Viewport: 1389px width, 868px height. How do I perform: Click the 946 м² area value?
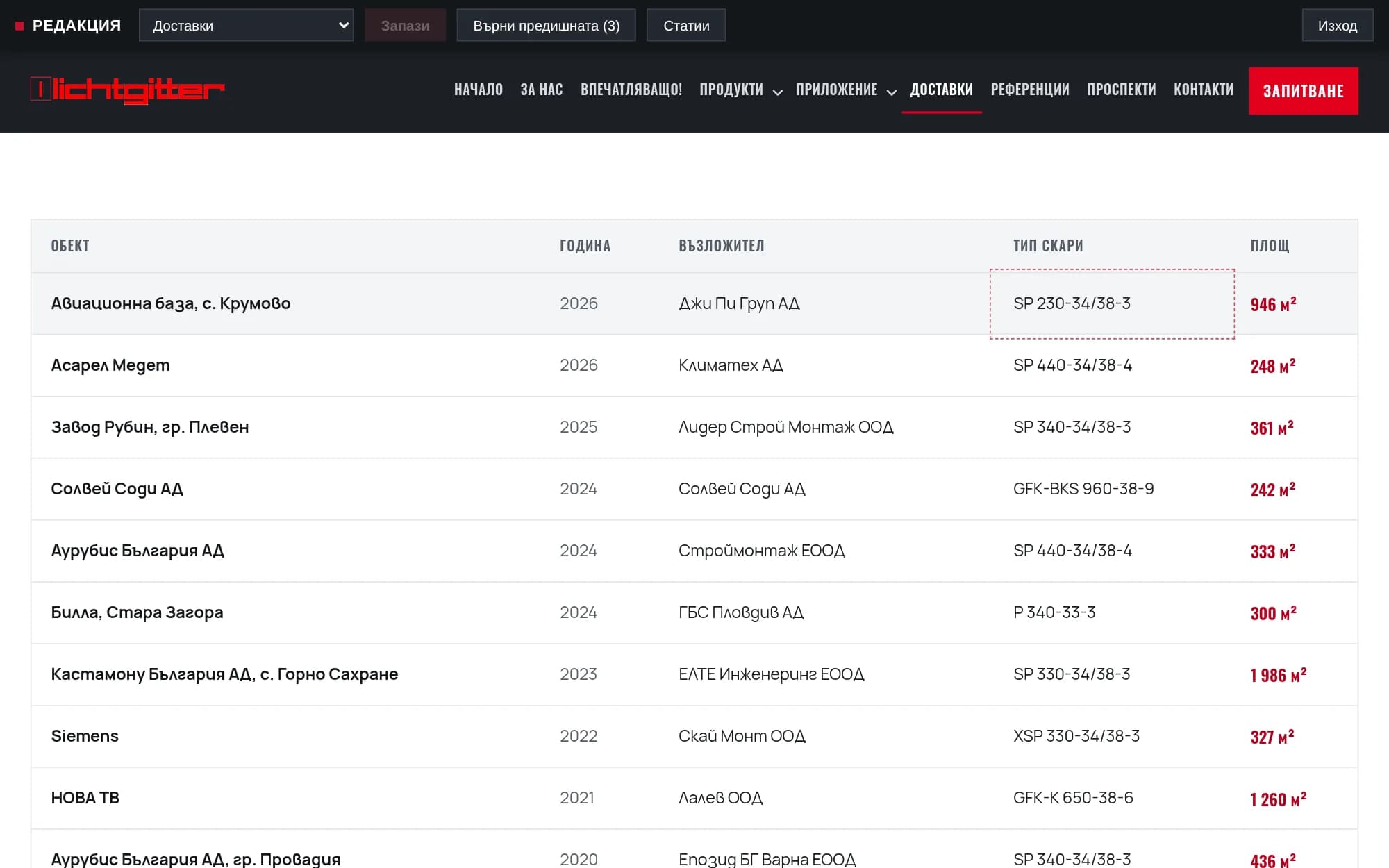[x=1273, y=304]
